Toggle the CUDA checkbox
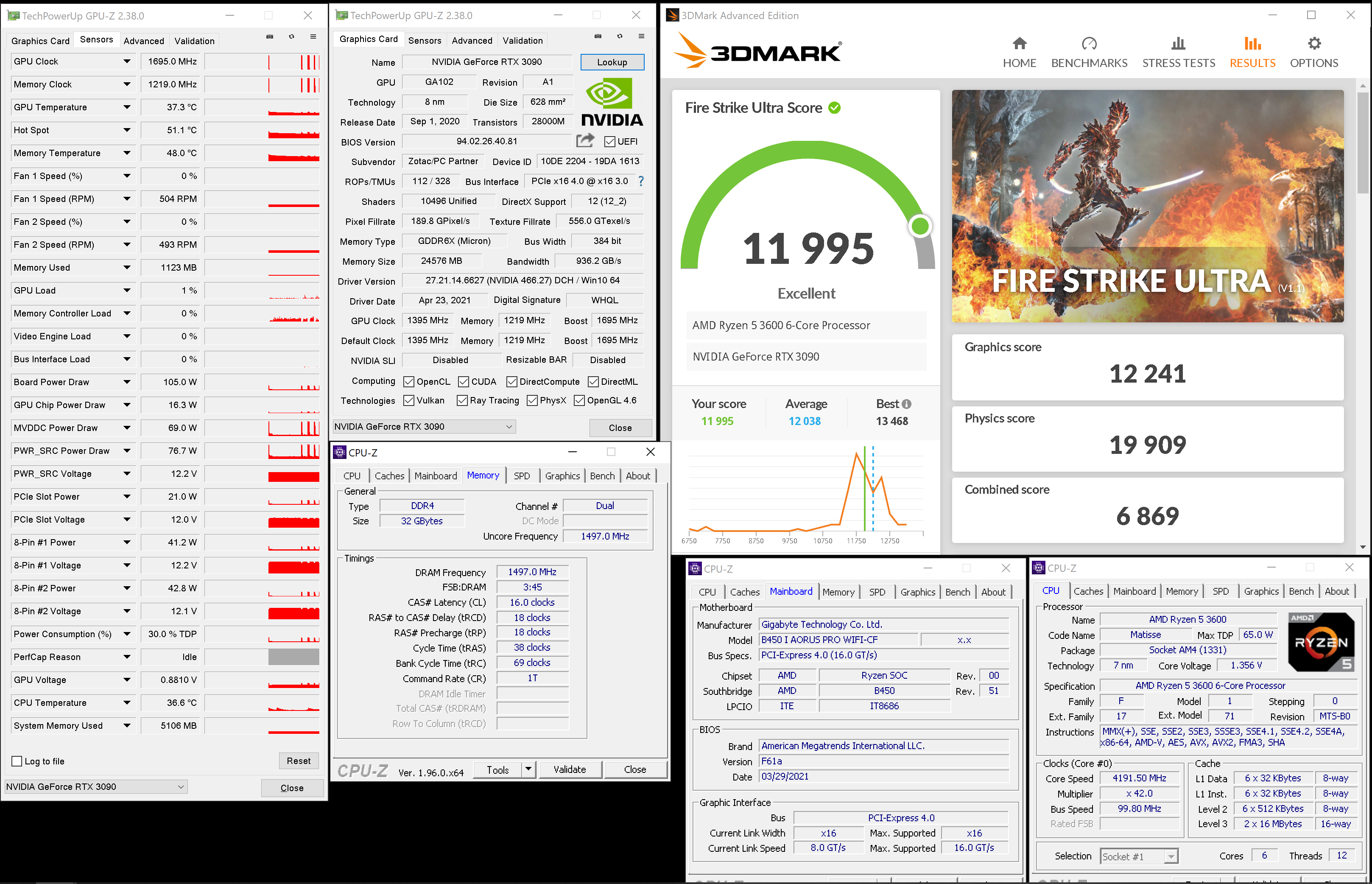1372x884 pixels. click(x=464, y=382)
